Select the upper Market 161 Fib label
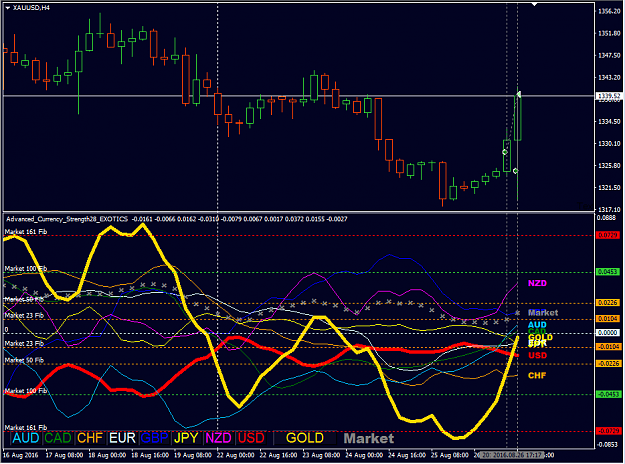This screenshot has width=625, height=464. tap(26, 232)
